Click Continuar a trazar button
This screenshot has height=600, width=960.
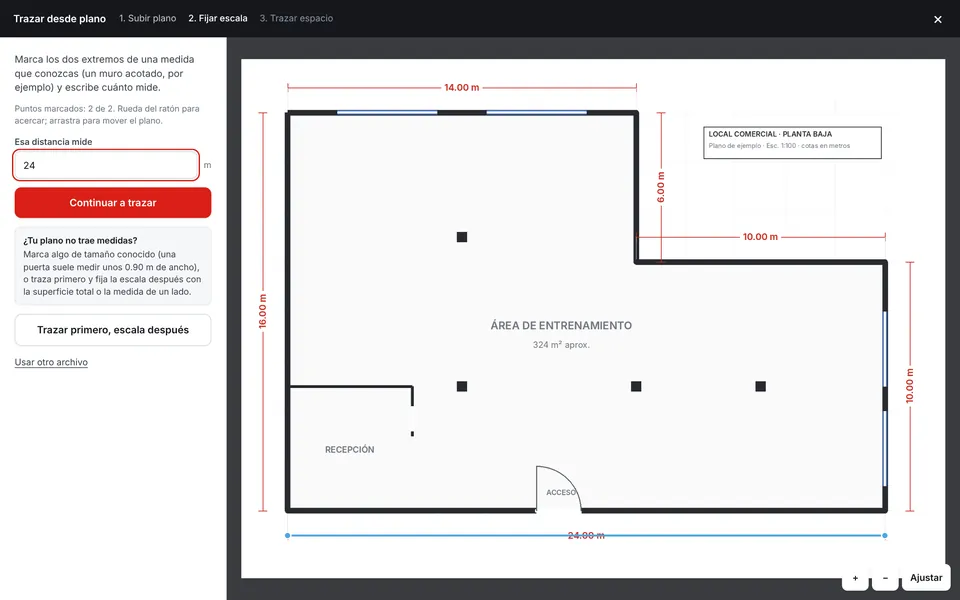click(113, 203)
